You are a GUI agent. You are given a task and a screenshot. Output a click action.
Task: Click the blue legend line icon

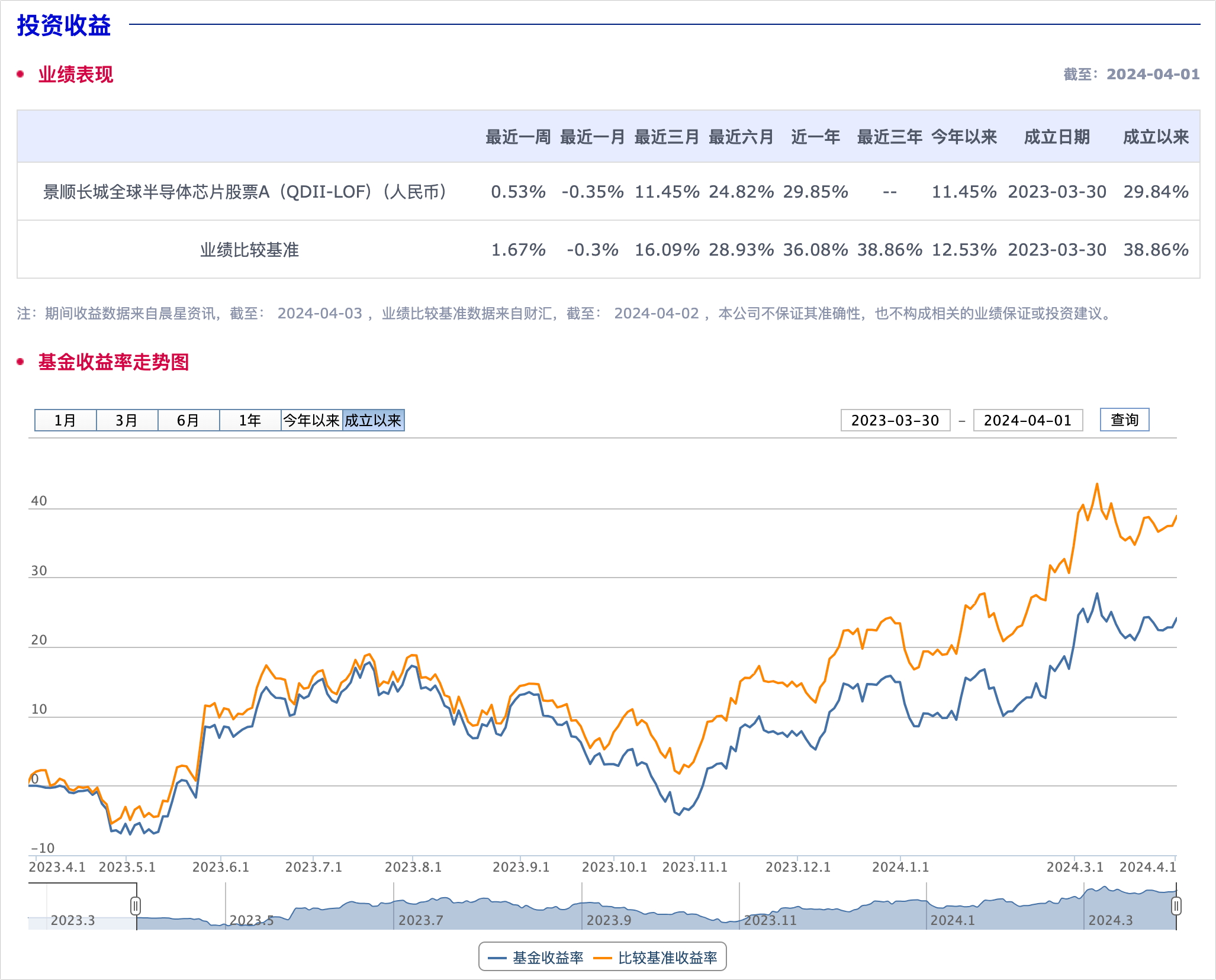point(497,958)
